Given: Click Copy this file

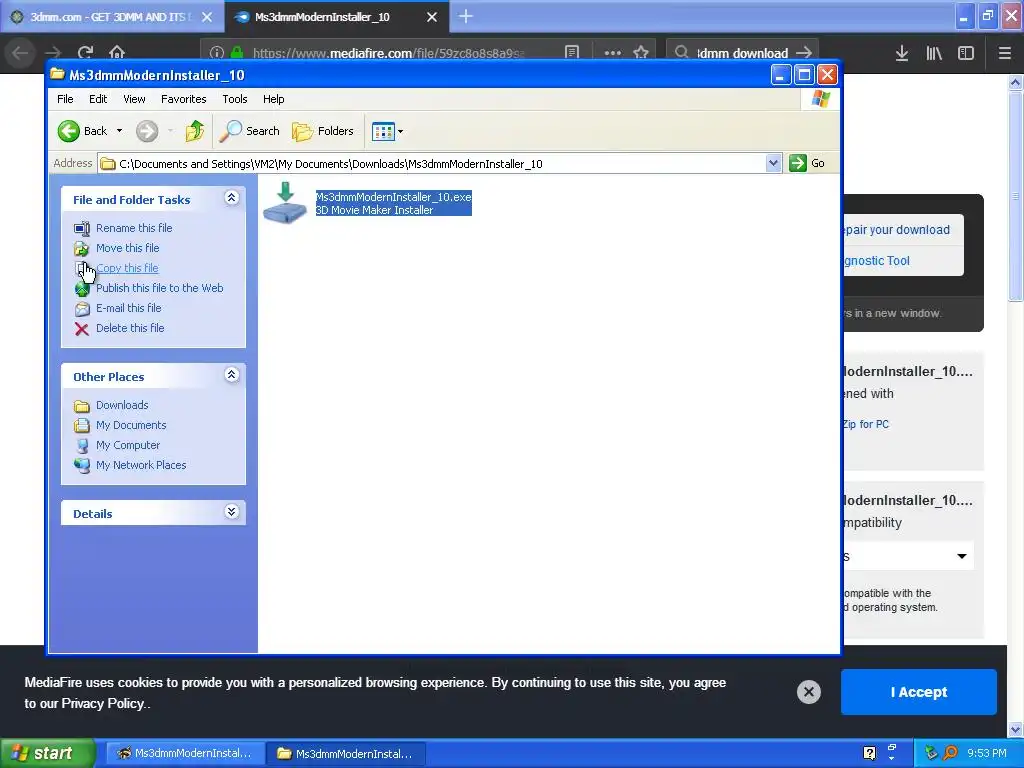Looking at the screenshot, I should point(127,268).
